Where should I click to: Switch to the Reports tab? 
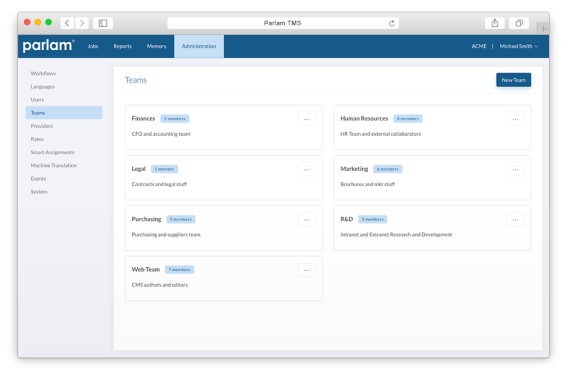click(x=122, y=46)
